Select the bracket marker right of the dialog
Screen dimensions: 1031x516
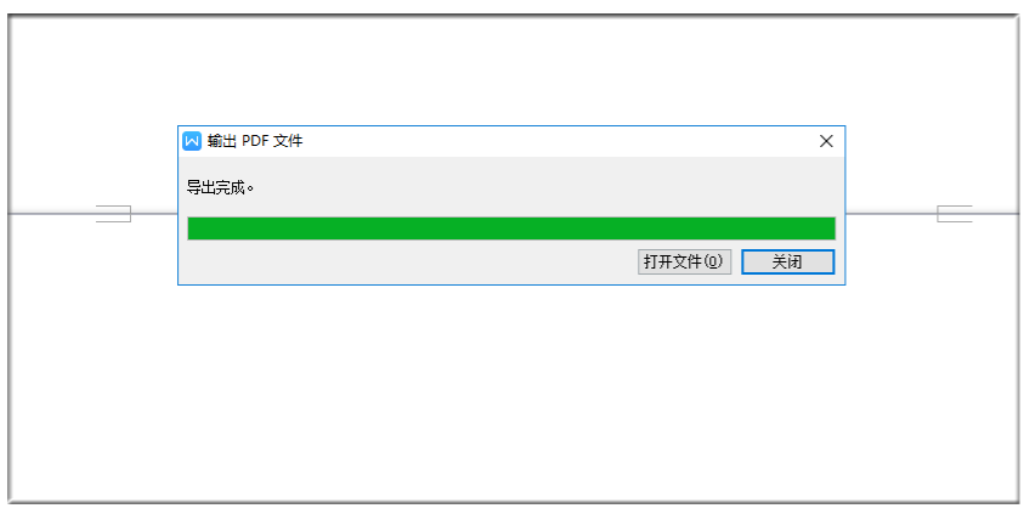954,214
